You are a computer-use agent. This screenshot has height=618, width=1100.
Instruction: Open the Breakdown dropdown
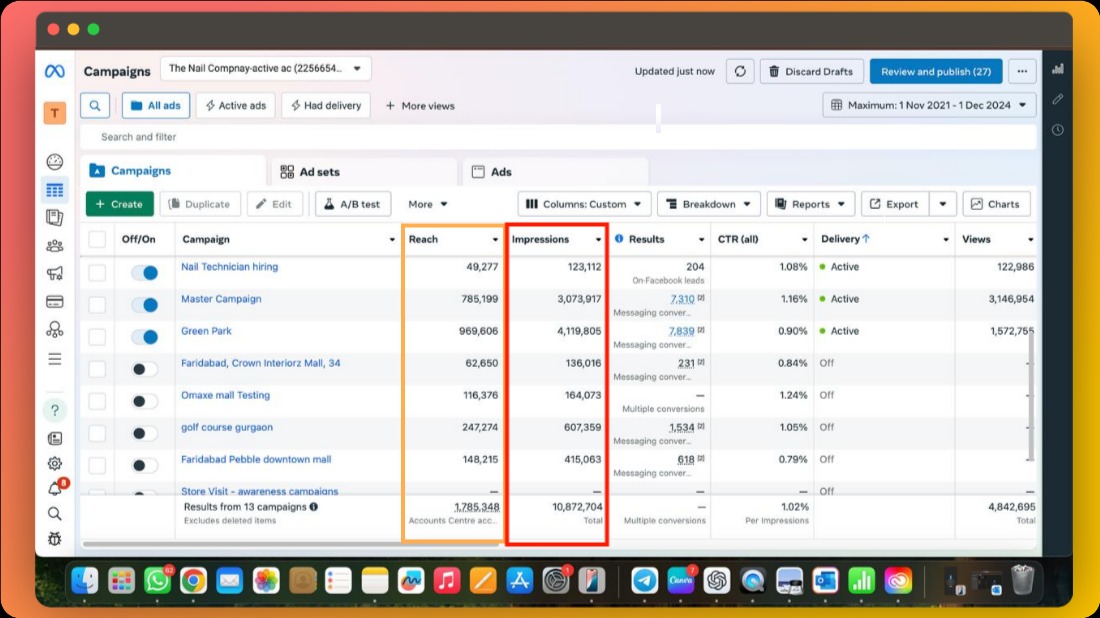[708, 204]
